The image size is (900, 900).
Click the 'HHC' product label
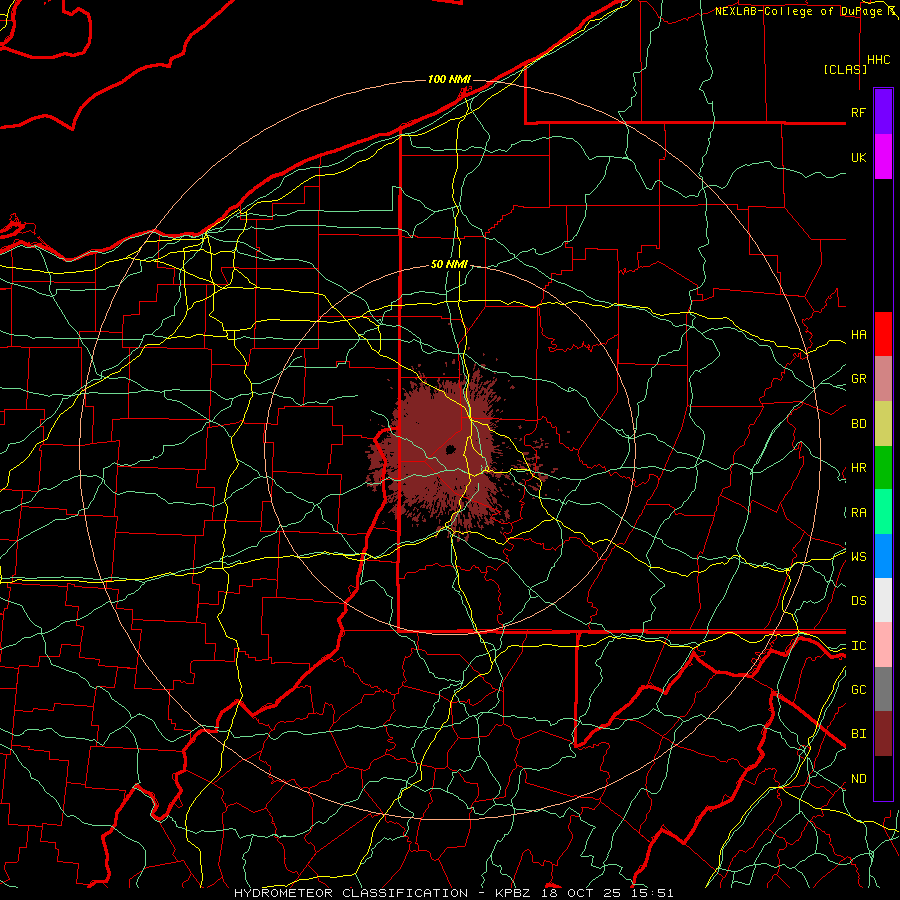pos(879,60)
